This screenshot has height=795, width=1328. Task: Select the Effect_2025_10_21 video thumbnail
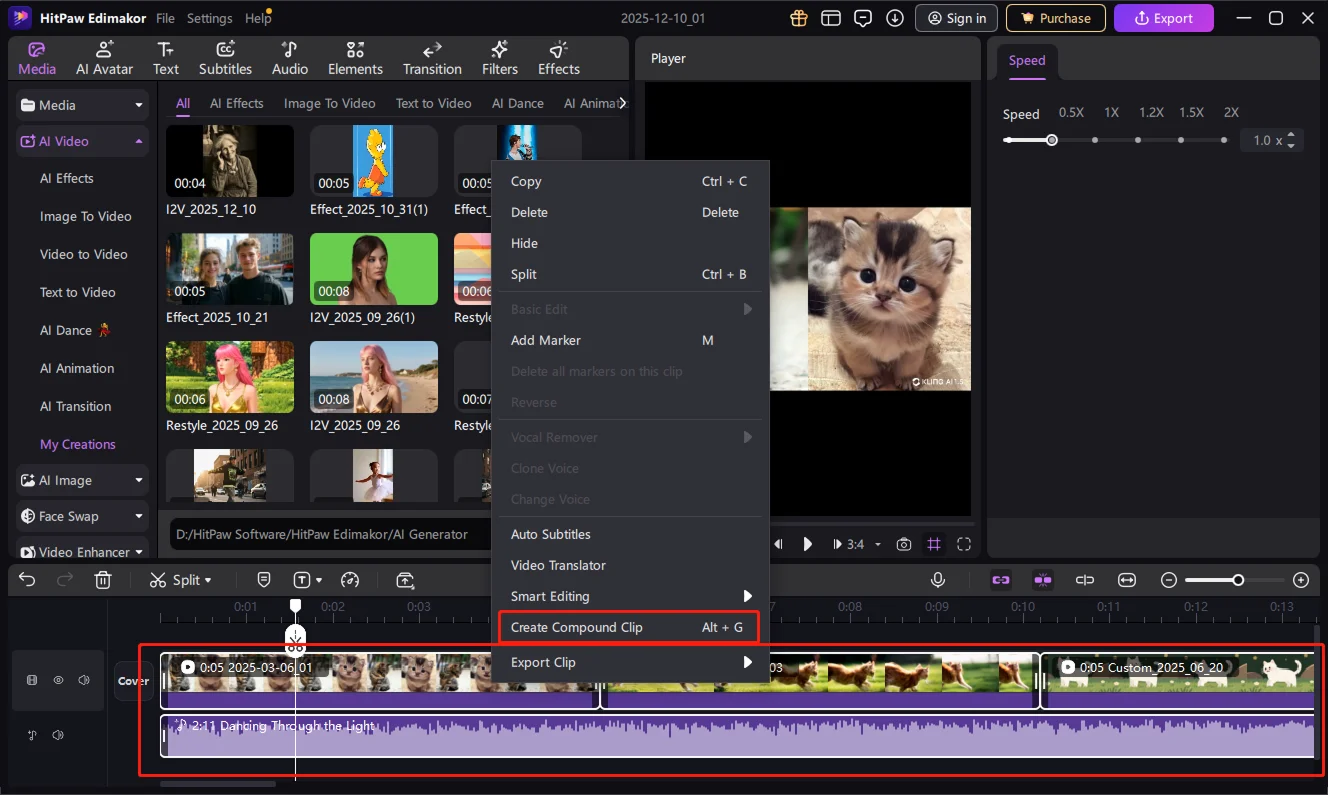click(x=229, y=268)
